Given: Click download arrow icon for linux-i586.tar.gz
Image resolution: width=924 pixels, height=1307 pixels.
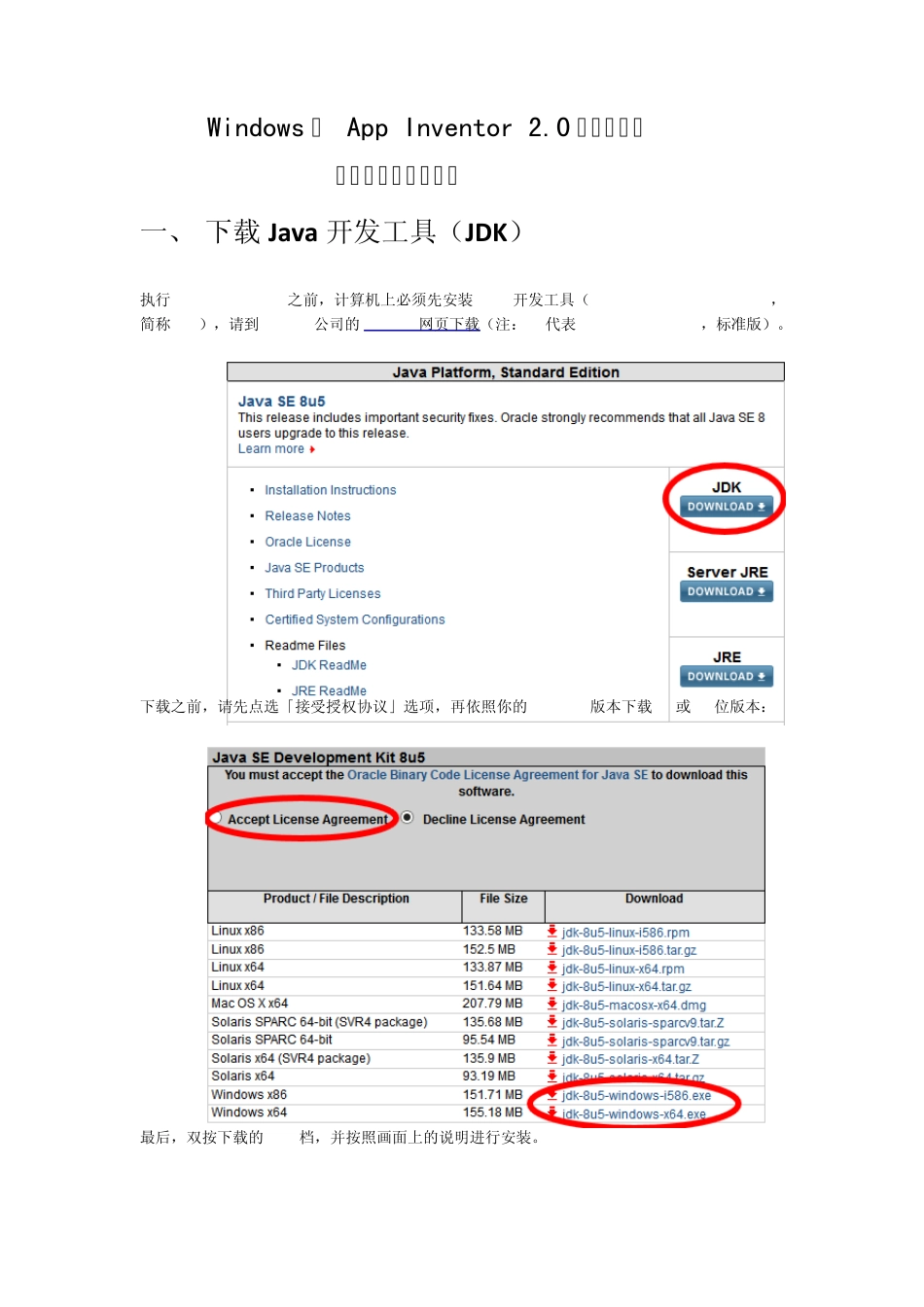Looking at the screenshot, I should [x=552, y=949].
